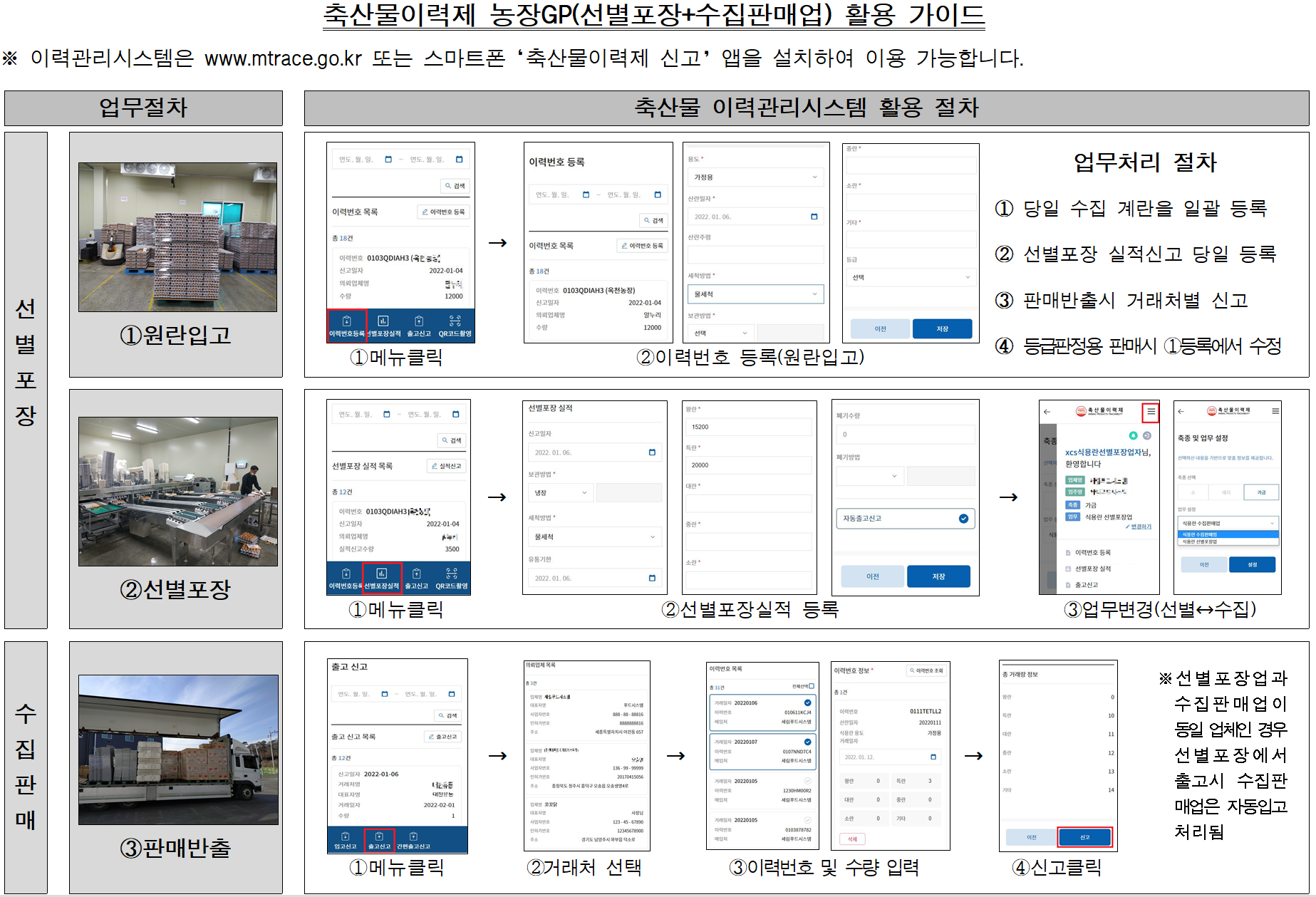
Task: Open the QR코드촬영 icon below 선별포장 실적 목록
Action: pyautogui.click(x=452, y=574)
